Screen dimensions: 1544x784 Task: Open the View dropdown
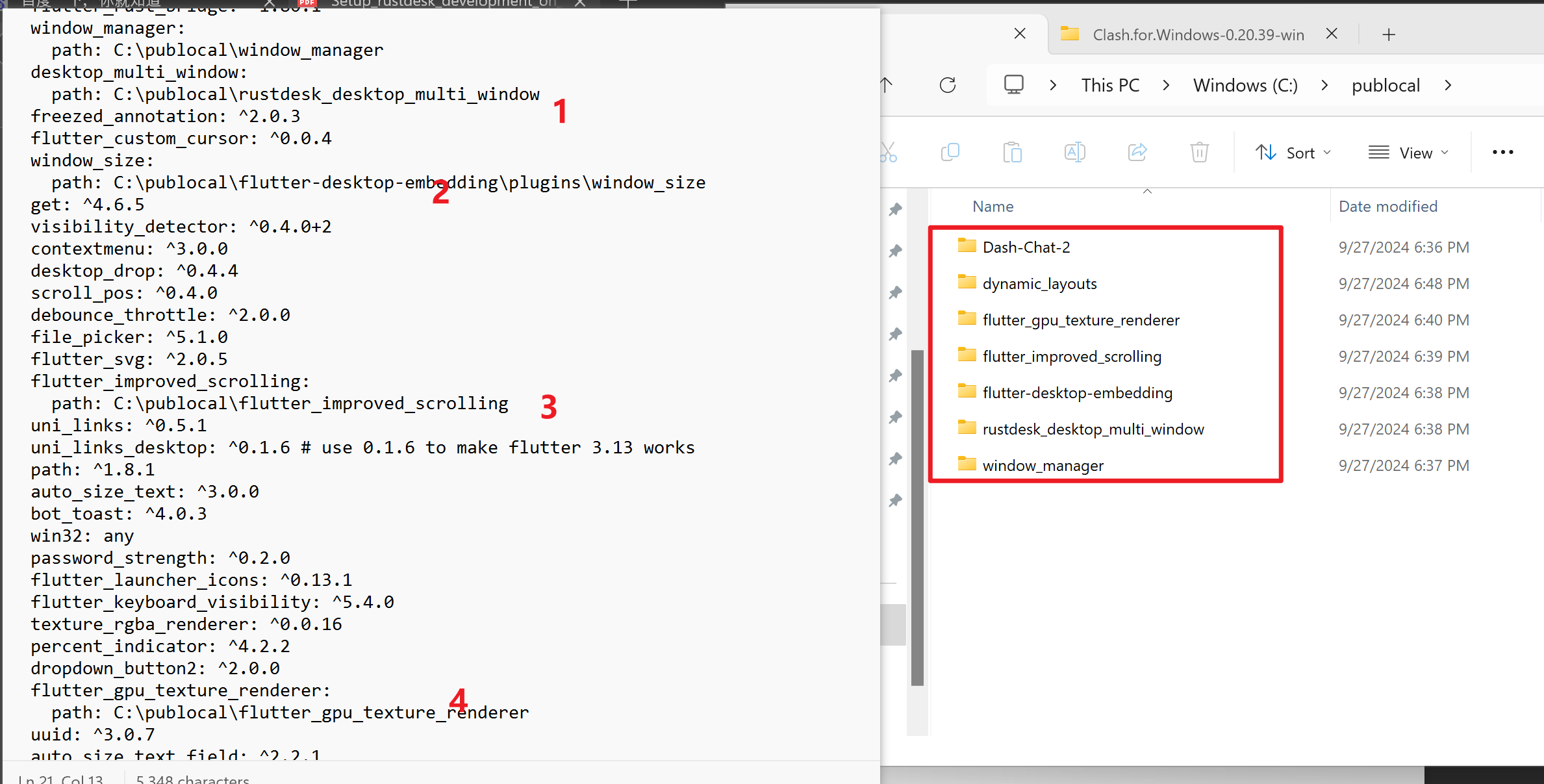(1408, 152)
